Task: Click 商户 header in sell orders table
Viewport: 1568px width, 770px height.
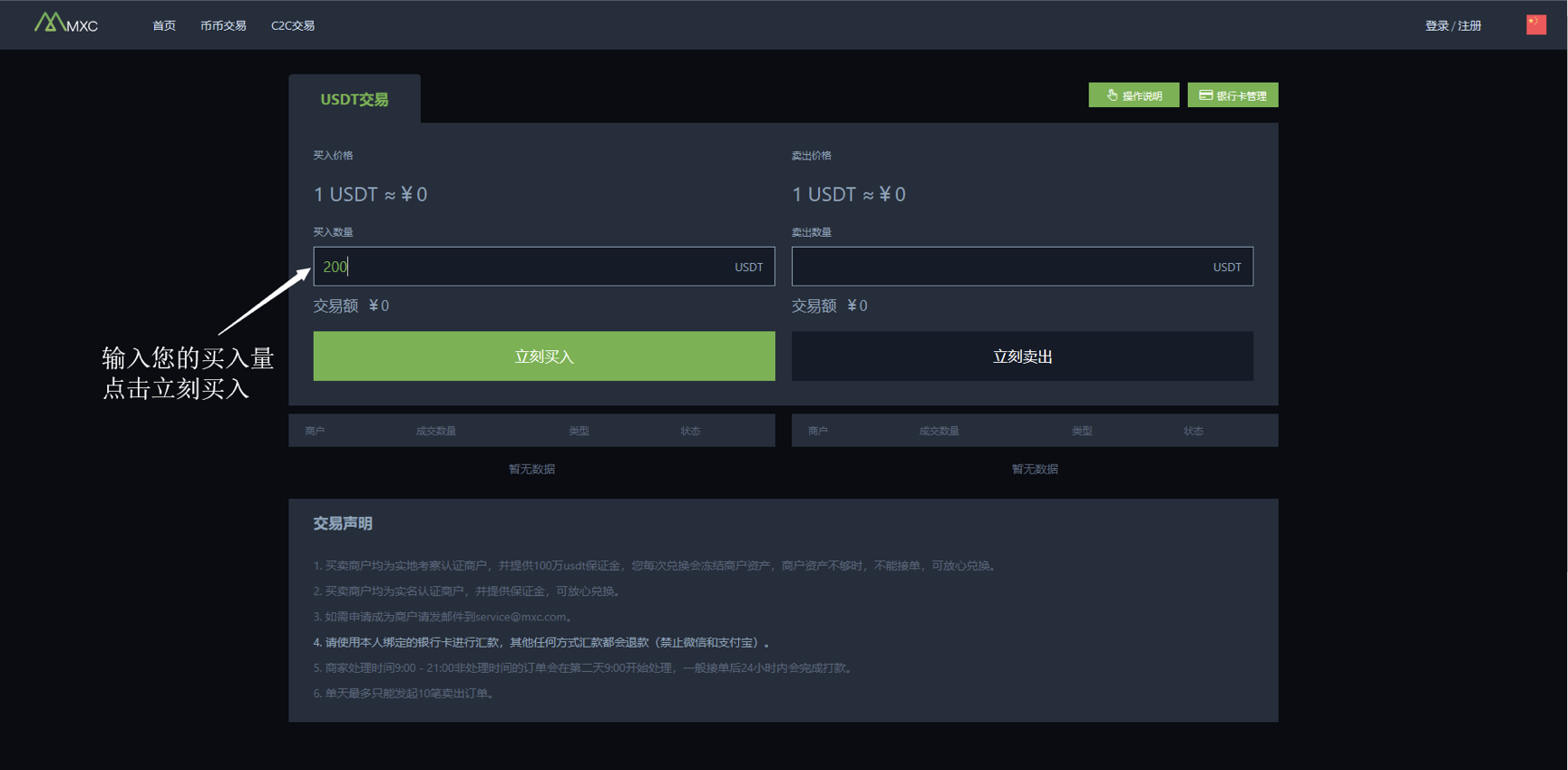Action: click(x=818, y=431)
